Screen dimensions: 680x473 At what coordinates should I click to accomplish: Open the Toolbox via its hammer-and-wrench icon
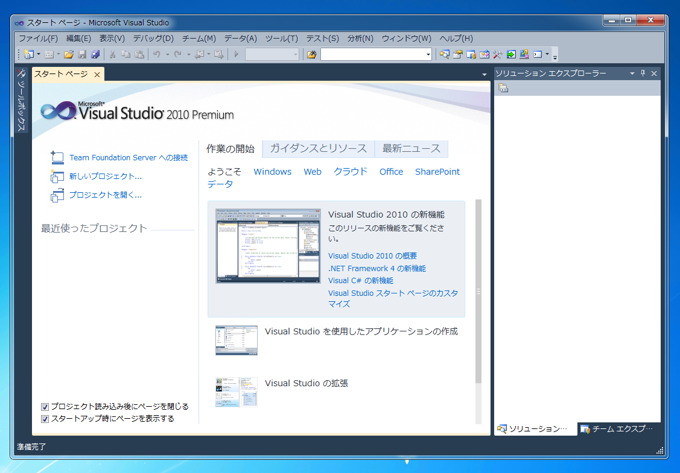[x=498, y=54]
